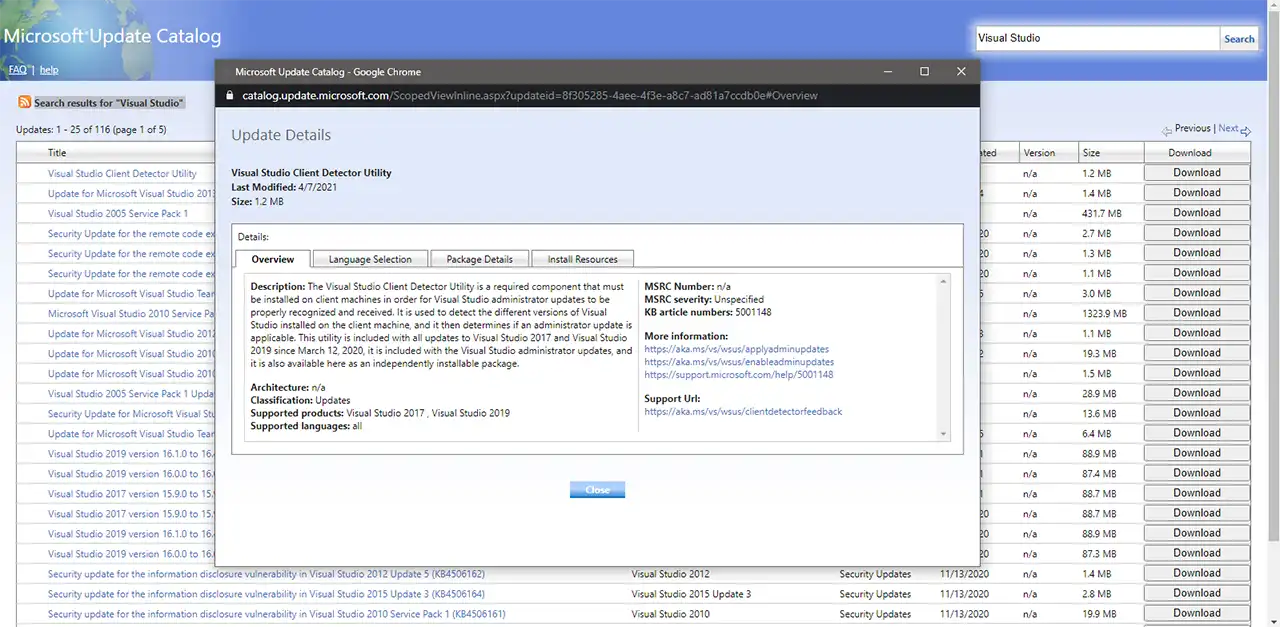Sort results by the Title column header
The image size is (1280, 627).
tap(57, 153)
